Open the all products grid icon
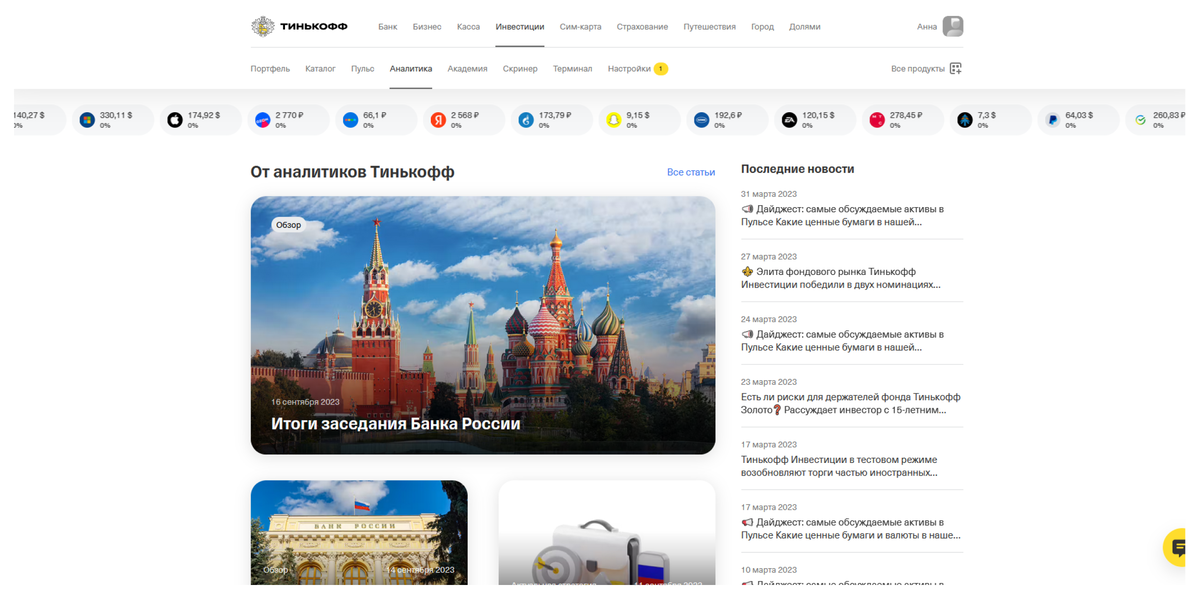This screenshot has width=1200, height=599. [x=955, y=68]
